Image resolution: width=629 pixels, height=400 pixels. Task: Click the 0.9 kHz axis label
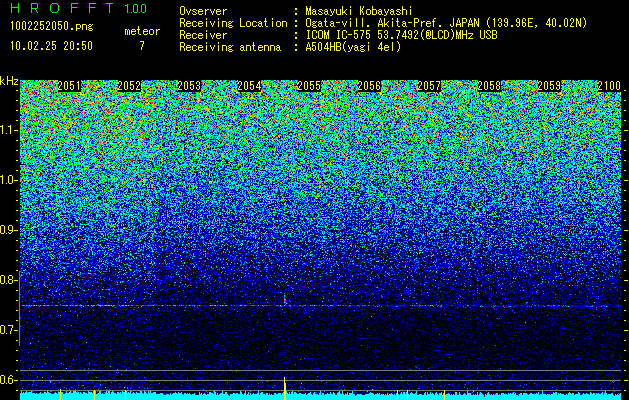click(8, 230)
